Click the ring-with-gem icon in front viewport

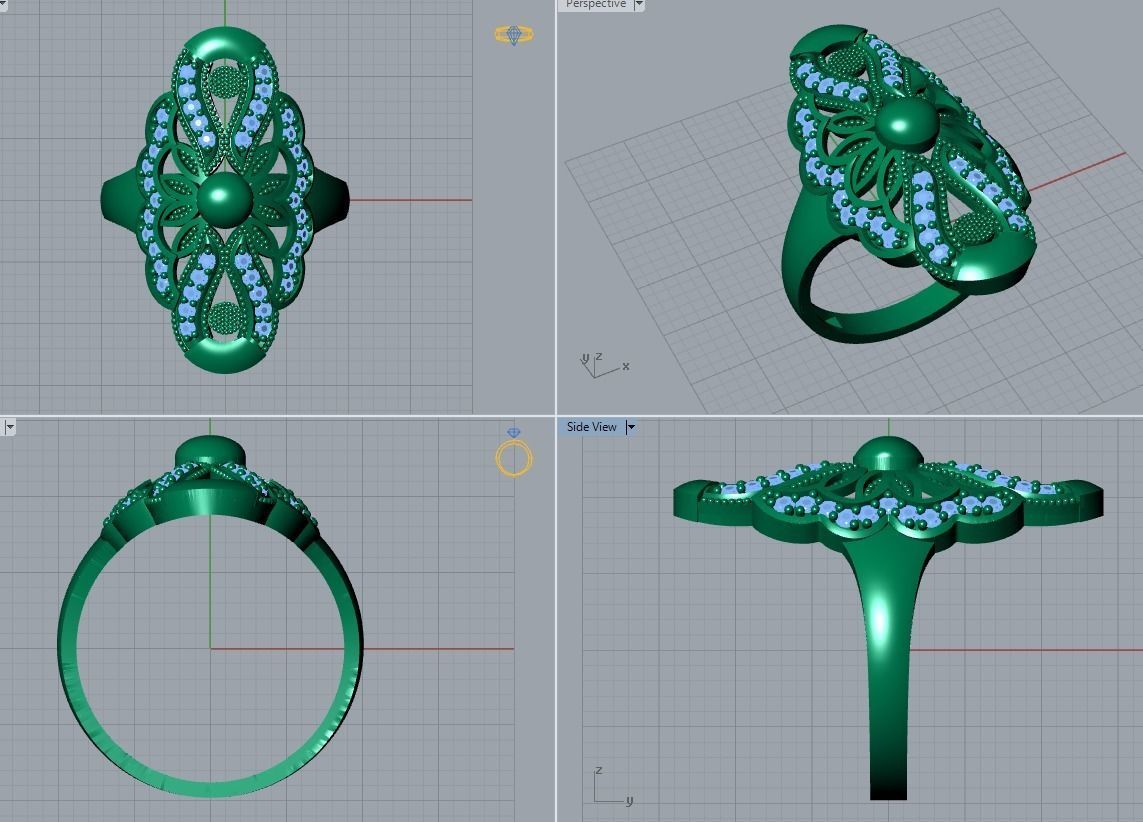click(514, 453)
